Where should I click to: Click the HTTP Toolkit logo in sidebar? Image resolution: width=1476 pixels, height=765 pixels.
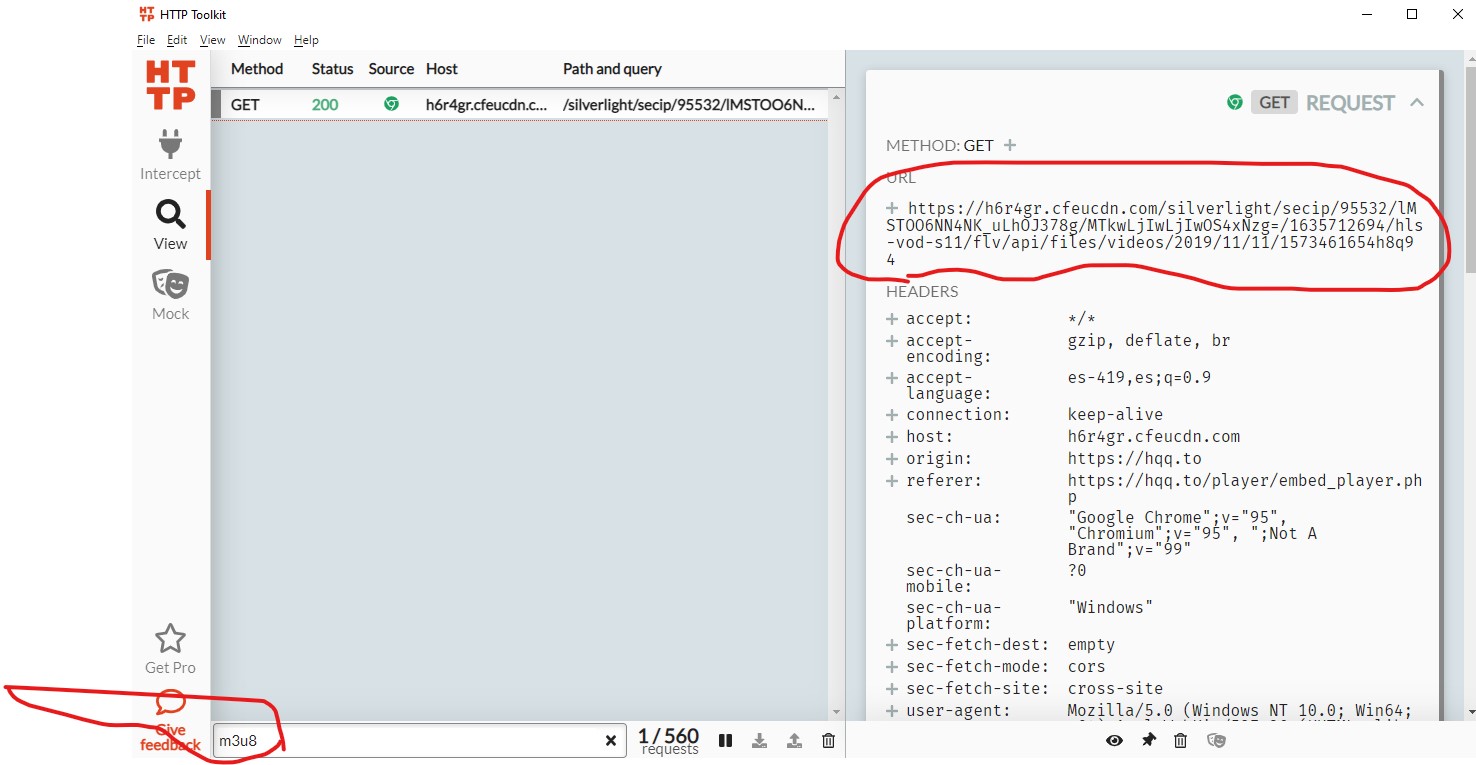point(171,85)
